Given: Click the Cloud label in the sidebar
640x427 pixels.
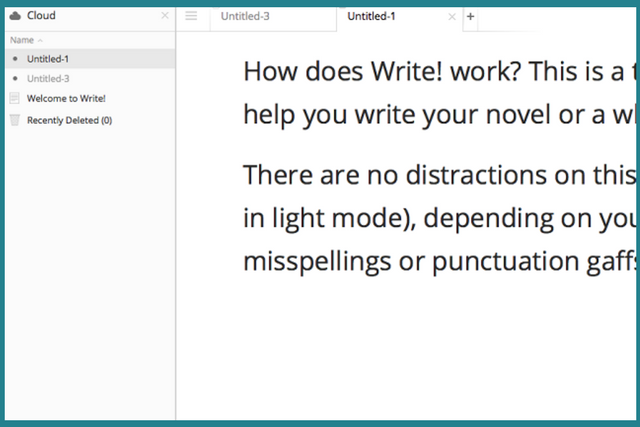Looking at the screenshot, I should tap(41, 16).
